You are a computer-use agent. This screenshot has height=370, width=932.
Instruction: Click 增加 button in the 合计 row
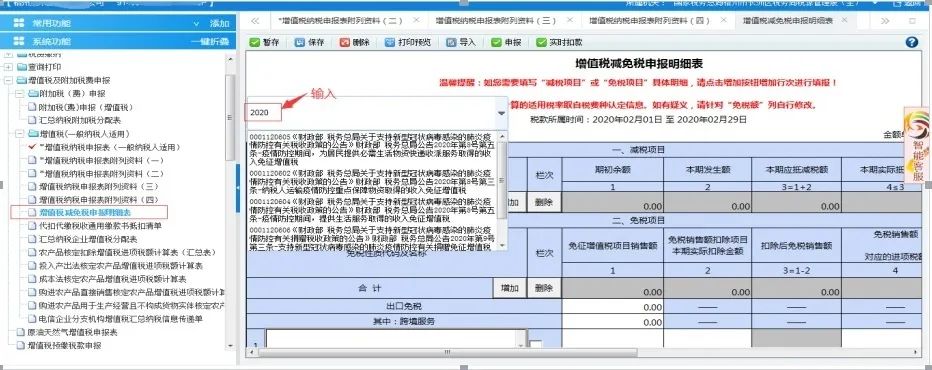point(509,288)
